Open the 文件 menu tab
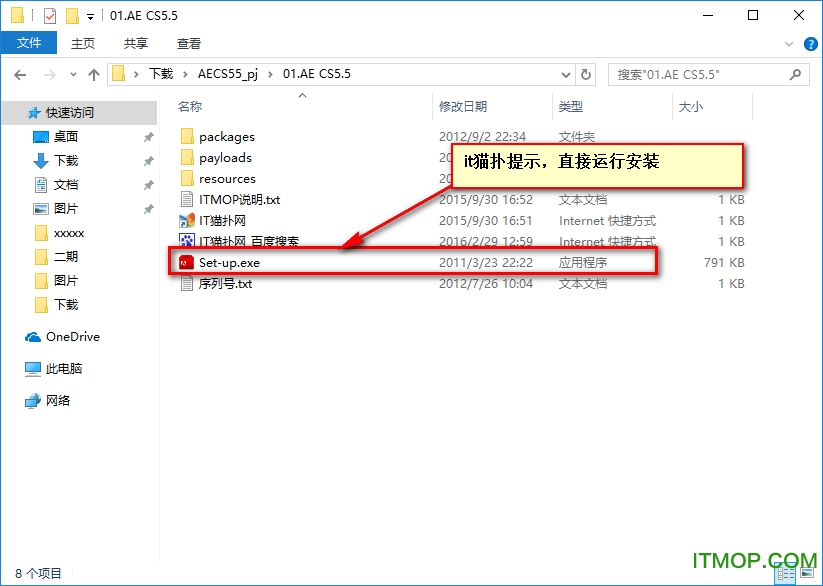823x586 pixels. [x=28, y=43]
